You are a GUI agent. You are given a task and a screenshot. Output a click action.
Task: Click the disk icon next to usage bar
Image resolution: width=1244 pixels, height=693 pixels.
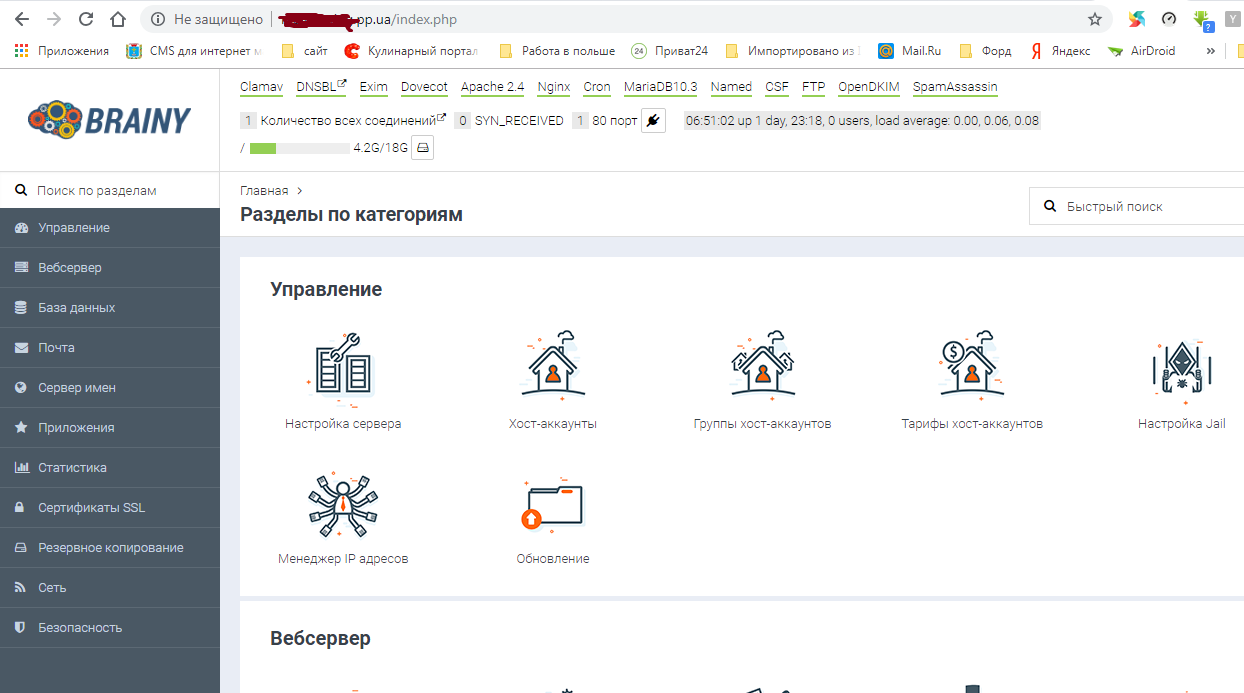point(420,146)
